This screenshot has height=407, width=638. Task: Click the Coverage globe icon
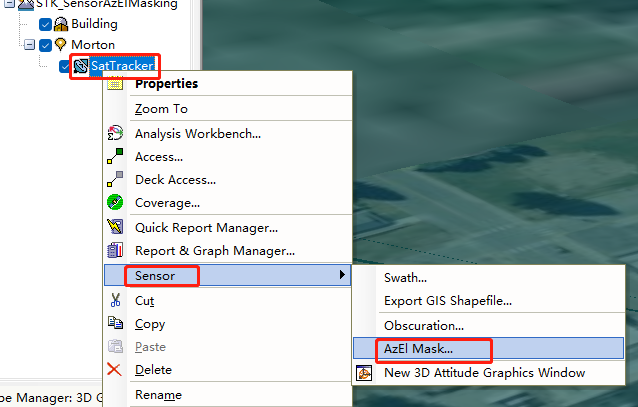[115, 202]
